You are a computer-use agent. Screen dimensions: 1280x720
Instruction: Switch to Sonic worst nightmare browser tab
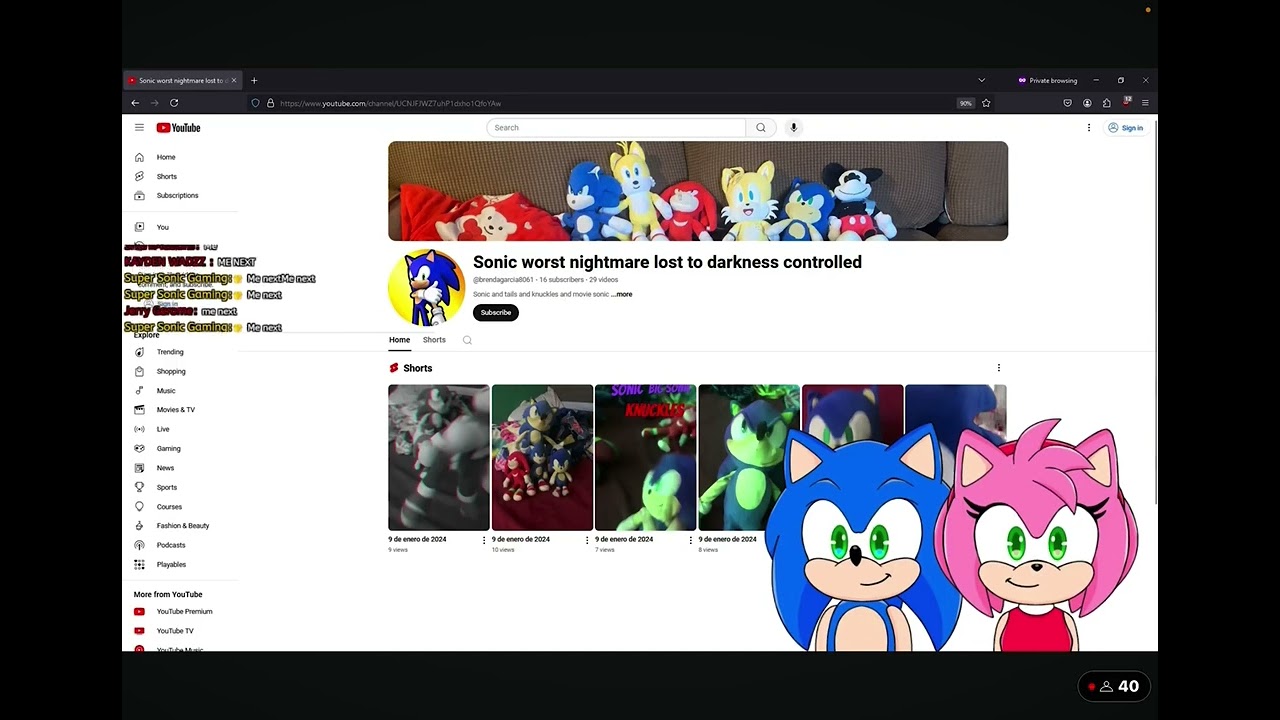[x=182, y=80]
